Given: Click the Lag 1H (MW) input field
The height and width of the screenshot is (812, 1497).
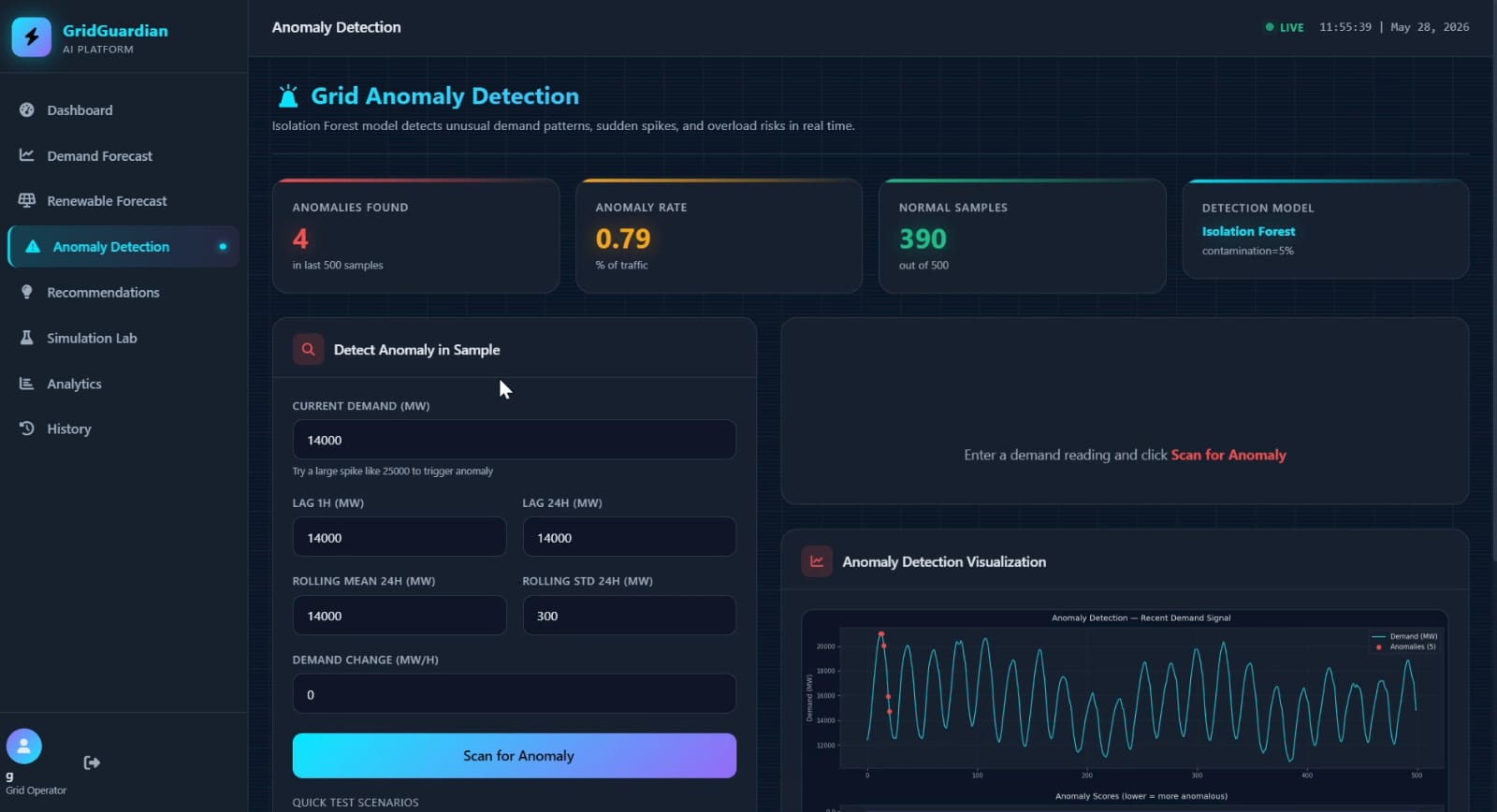Looking at the screenshot, I should click(400, 537).
